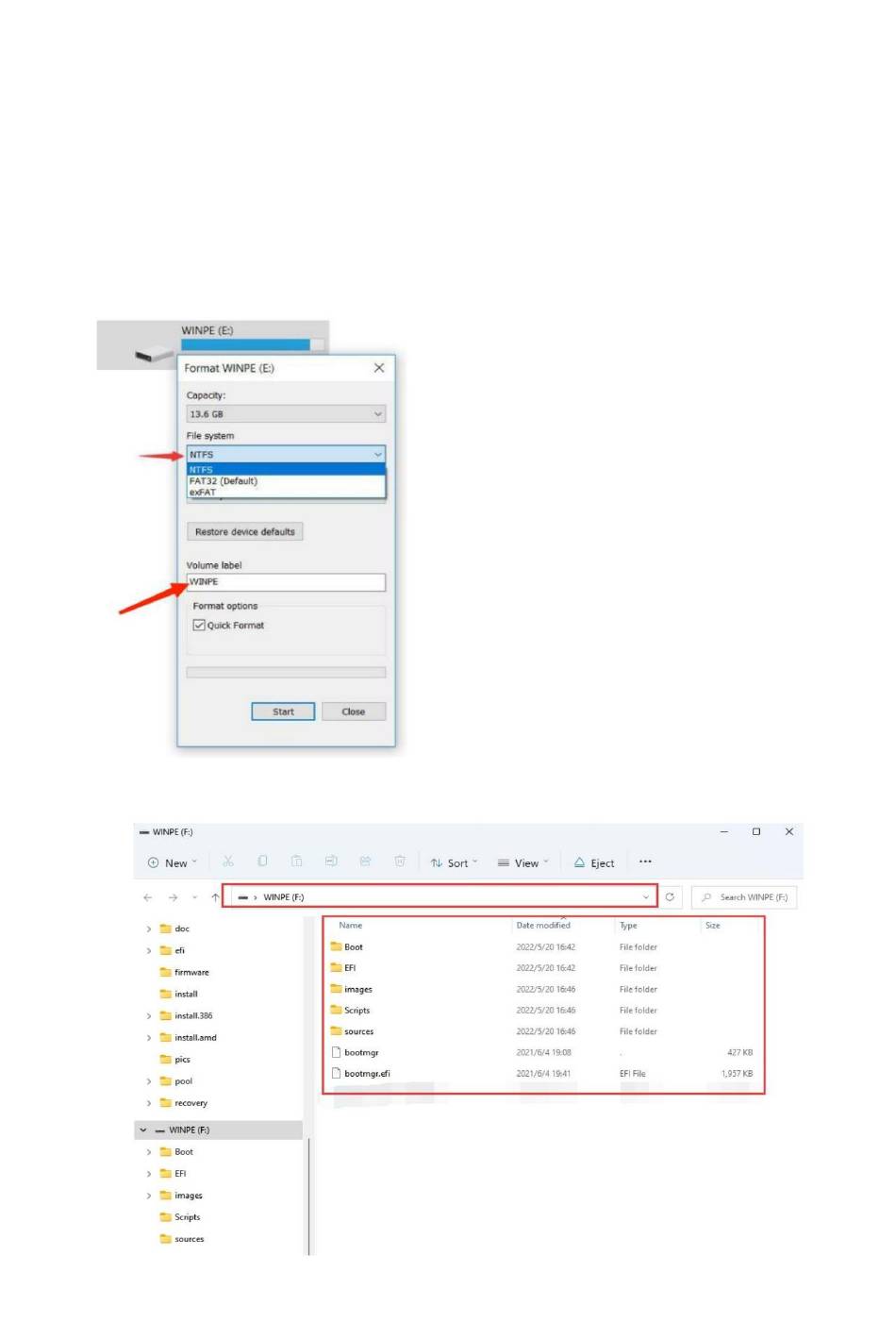Expand the install.amd folder in tree
This screenshot has width=896, height=1339.
point(148,1038)
